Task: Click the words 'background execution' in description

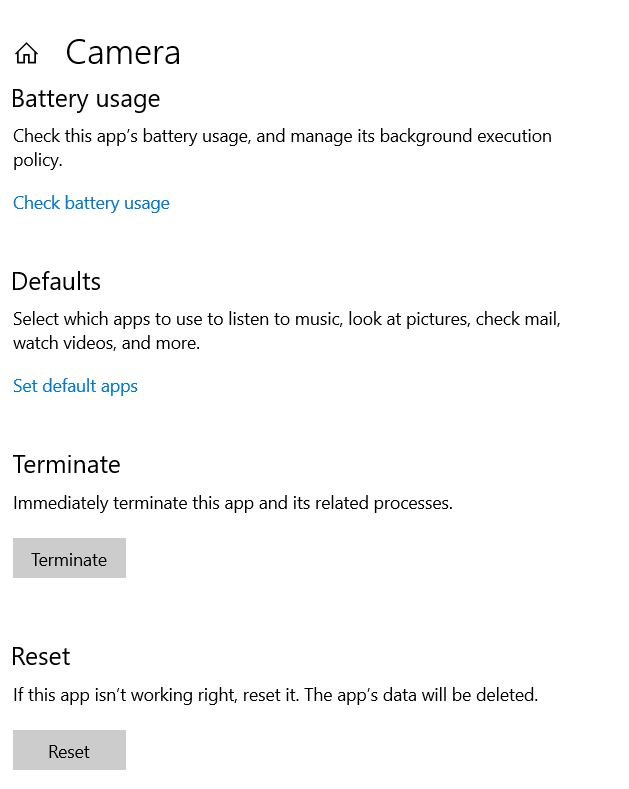Action: pyautogui.click(x=465, y=136)
